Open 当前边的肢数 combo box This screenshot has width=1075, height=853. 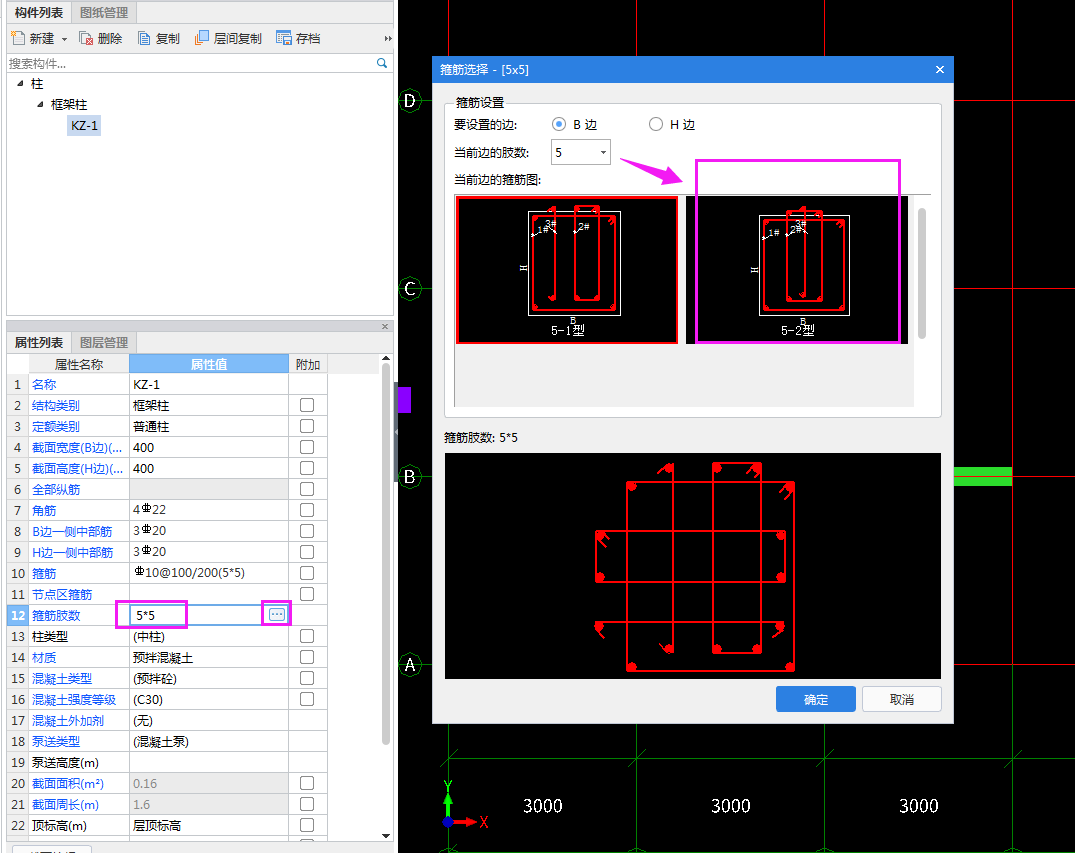point(581,152)
